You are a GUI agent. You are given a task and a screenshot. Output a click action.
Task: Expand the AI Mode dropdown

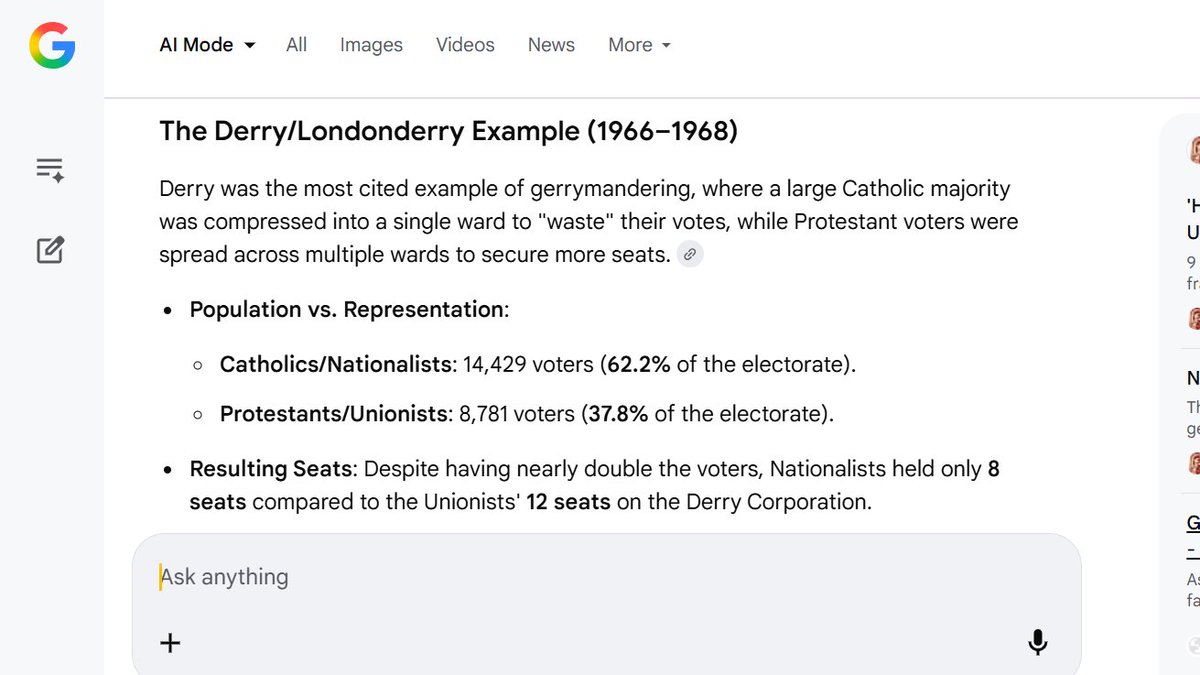[x=208, y=45]
